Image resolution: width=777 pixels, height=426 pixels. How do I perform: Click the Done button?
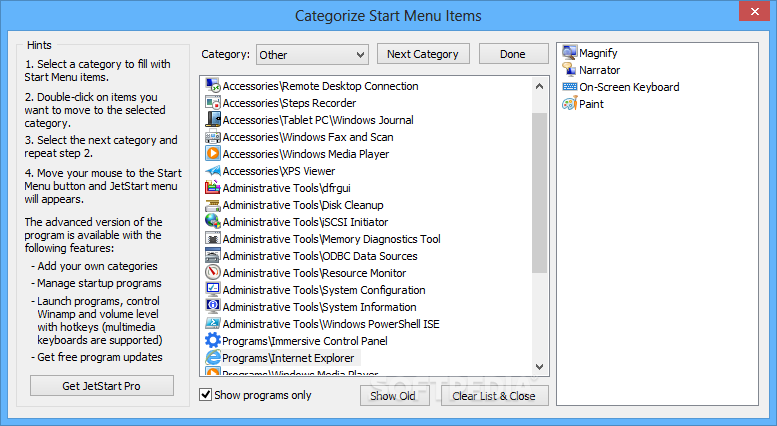click(513, 54)
